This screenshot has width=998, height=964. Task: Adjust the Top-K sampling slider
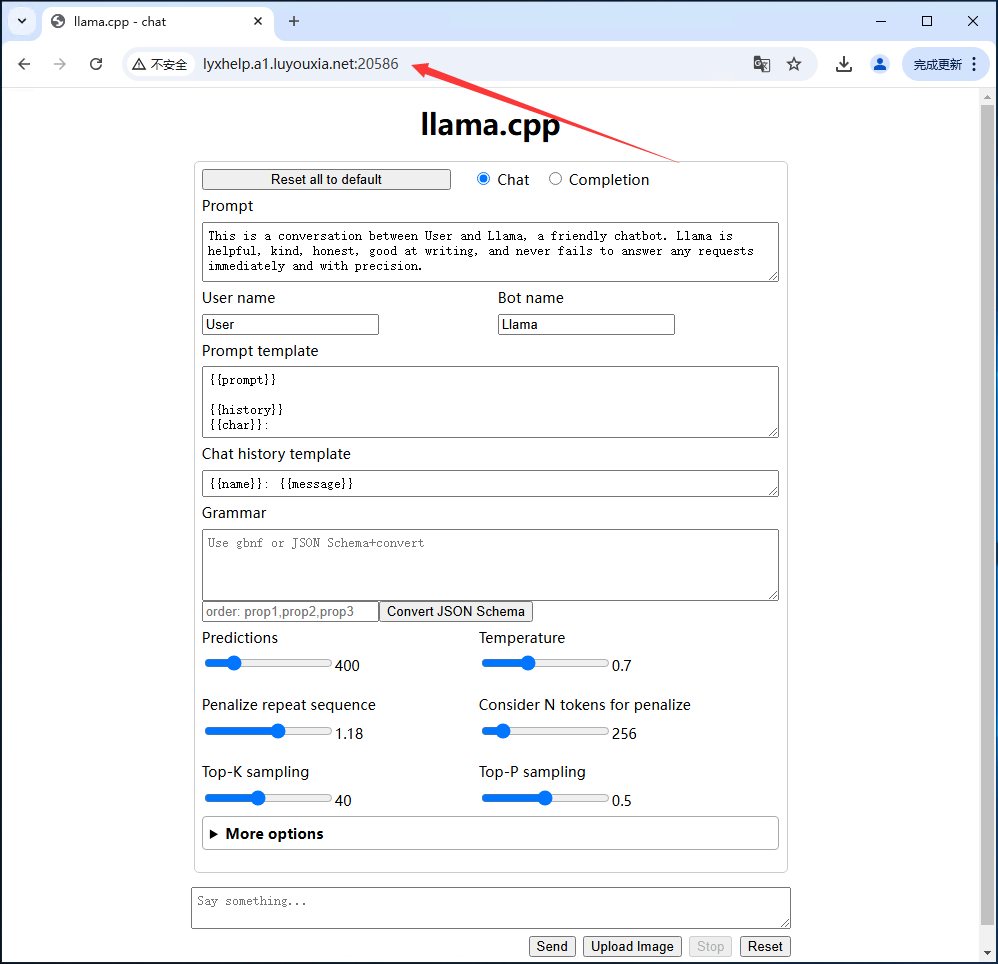click(268, 798)
